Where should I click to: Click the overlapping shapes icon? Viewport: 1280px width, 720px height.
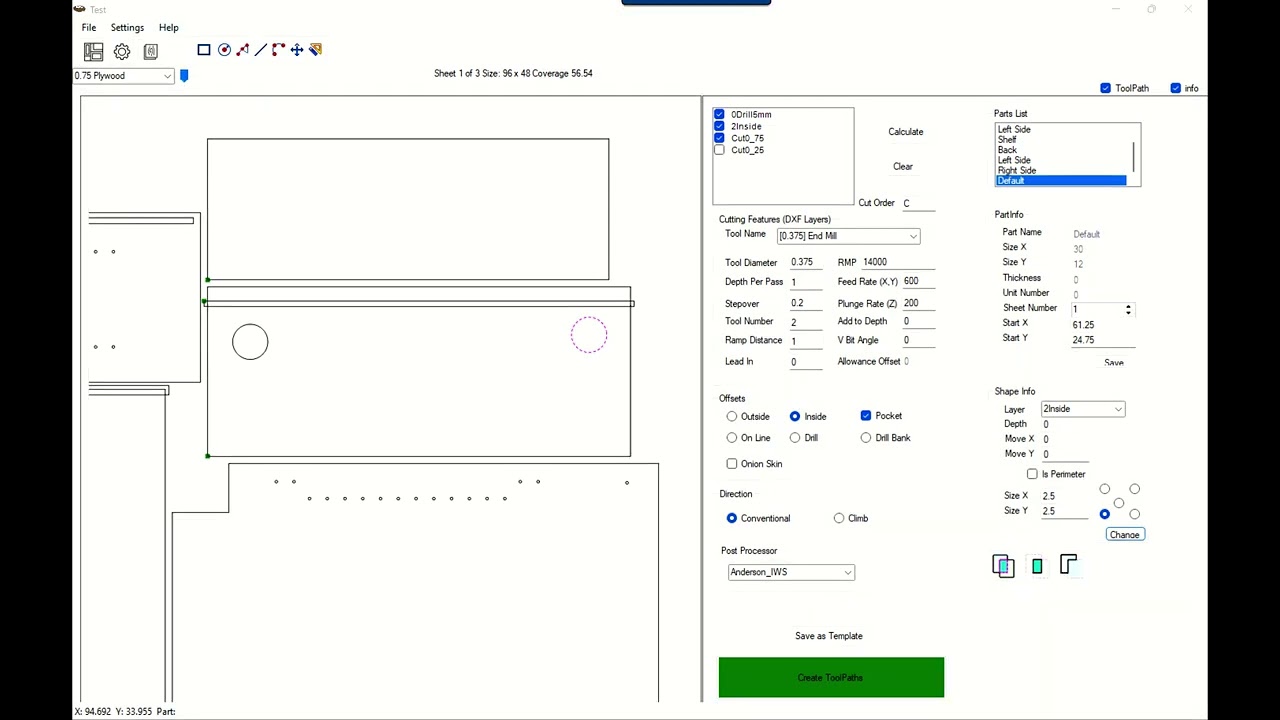point(1003,566)
